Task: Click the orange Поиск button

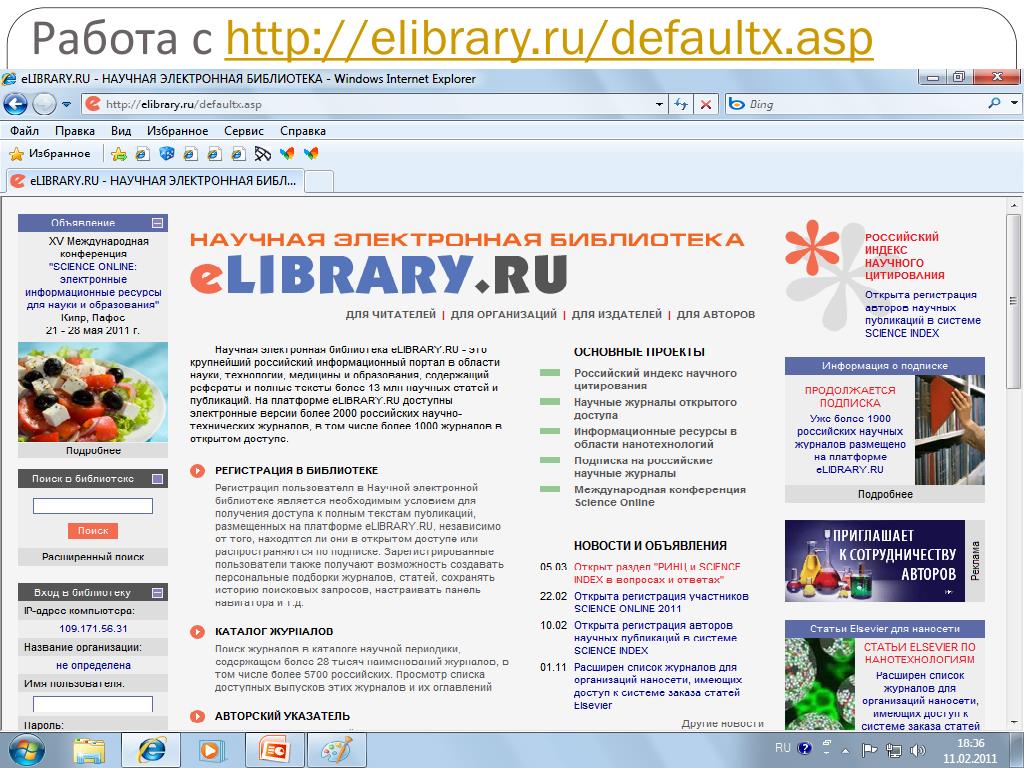Action: [x=93, y=530]
